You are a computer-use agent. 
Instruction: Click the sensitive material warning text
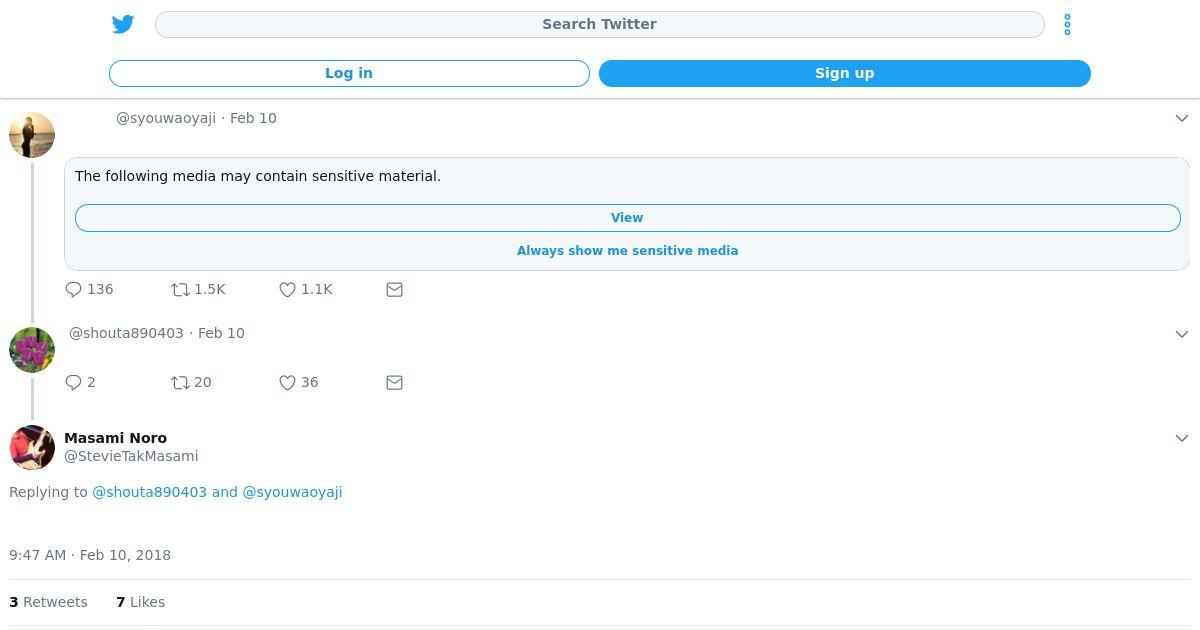(x=258, y=176)
